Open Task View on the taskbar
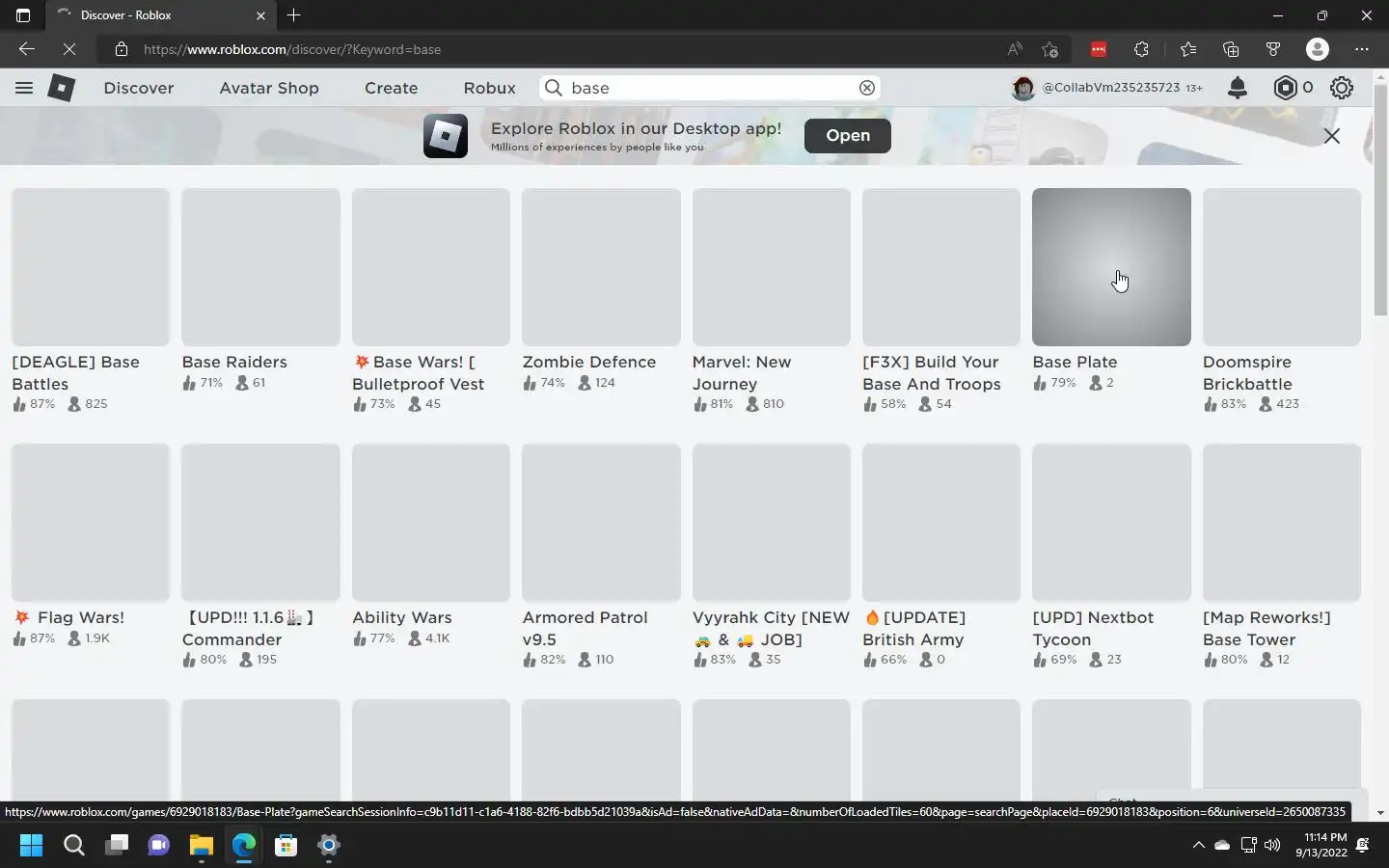Screen dimensions: 1389x868 (x=117, y=846)
